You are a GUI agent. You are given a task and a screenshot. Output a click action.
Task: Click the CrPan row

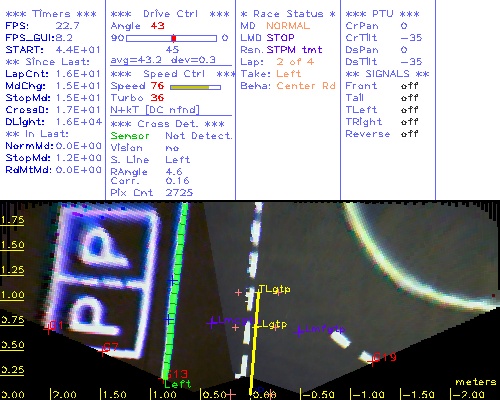click(377, 26)
